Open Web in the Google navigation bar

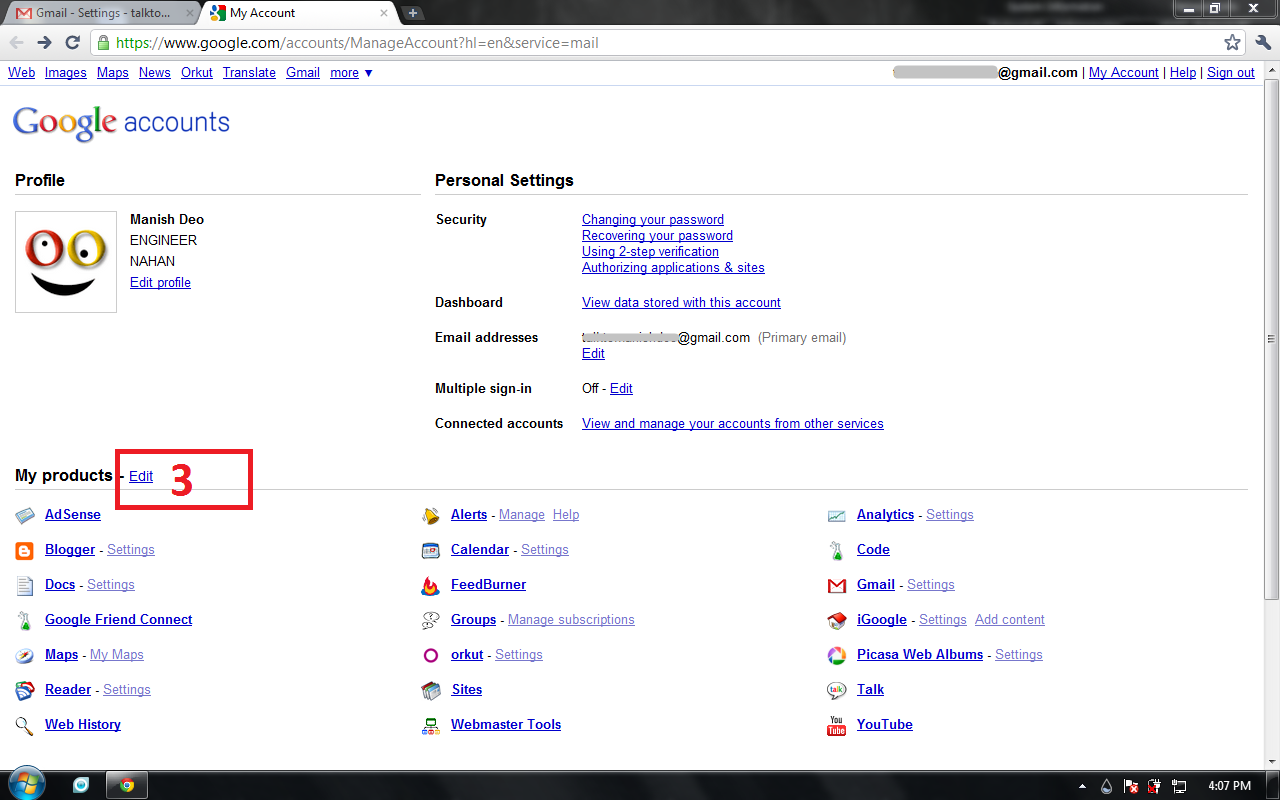(x=21, y=73)
